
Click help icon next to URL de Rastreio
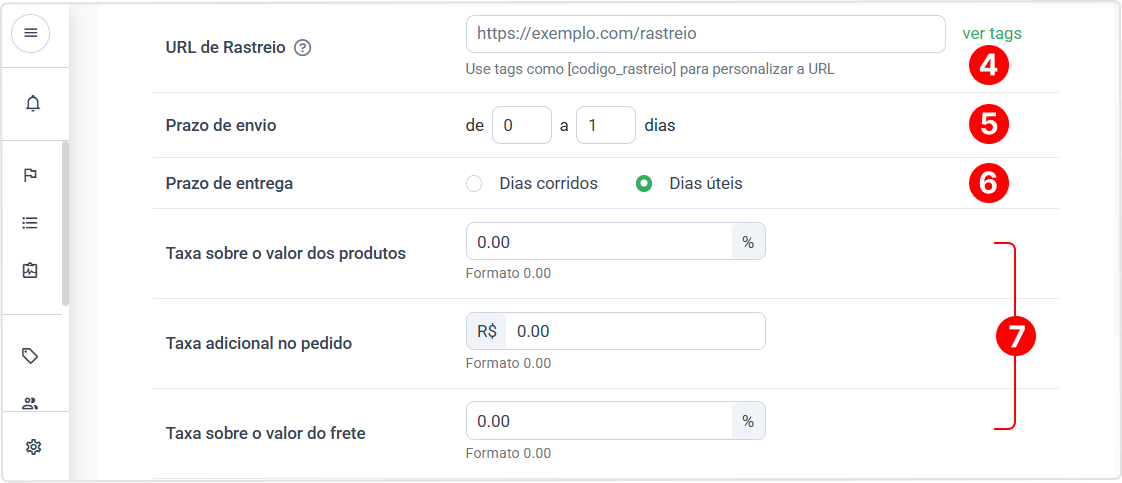303,48
